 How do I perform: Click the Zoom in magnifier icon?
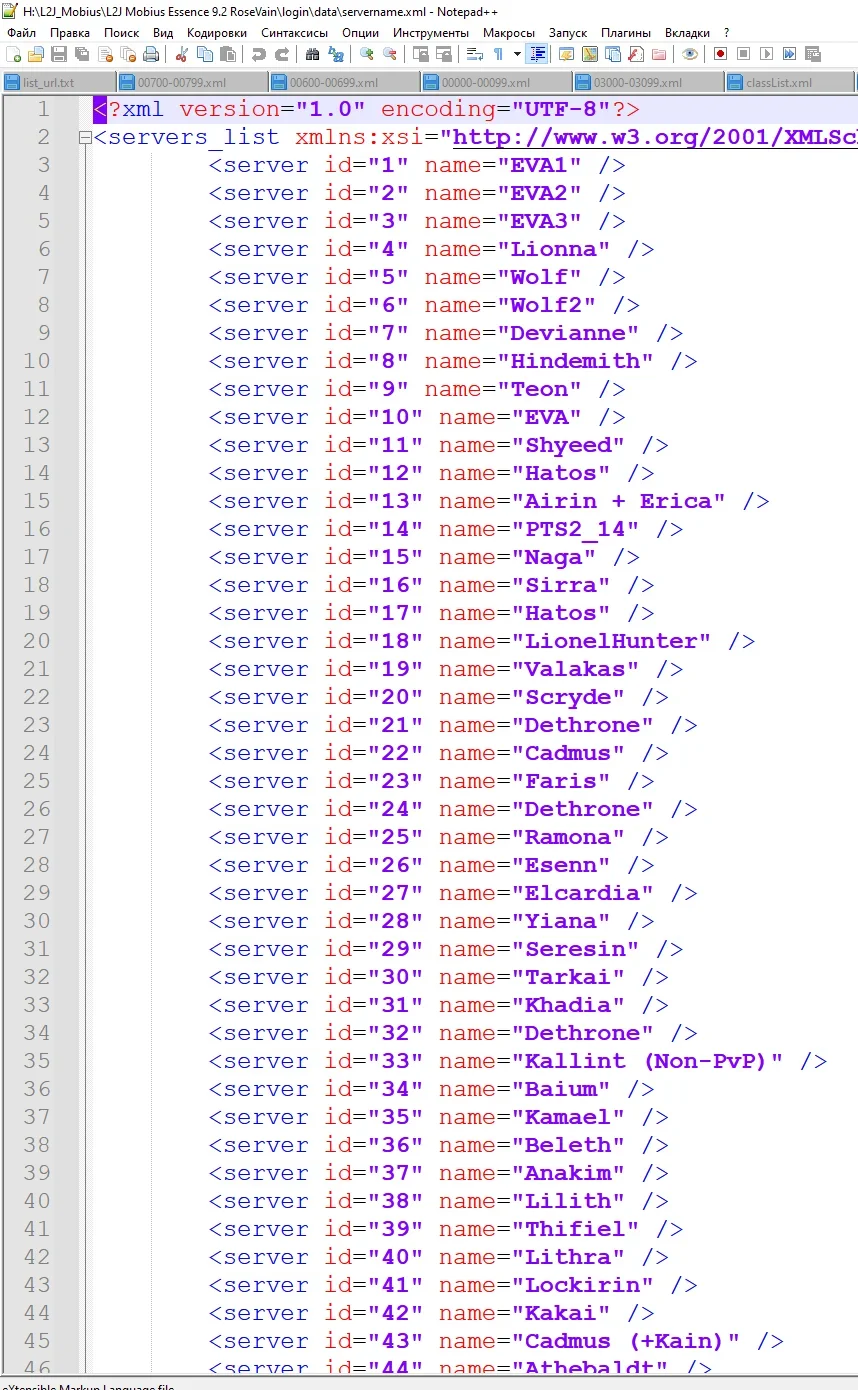pyautogui.click(x=367, y=54)
